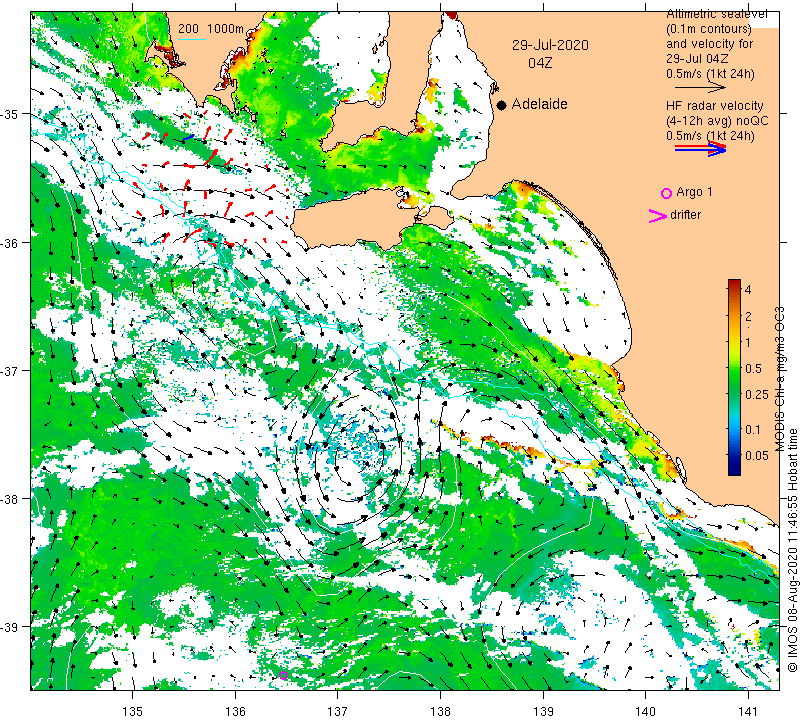Click the "200 1000m" depth legend text
The width and height of the screenshot is (800, 720).
point(211,29)
